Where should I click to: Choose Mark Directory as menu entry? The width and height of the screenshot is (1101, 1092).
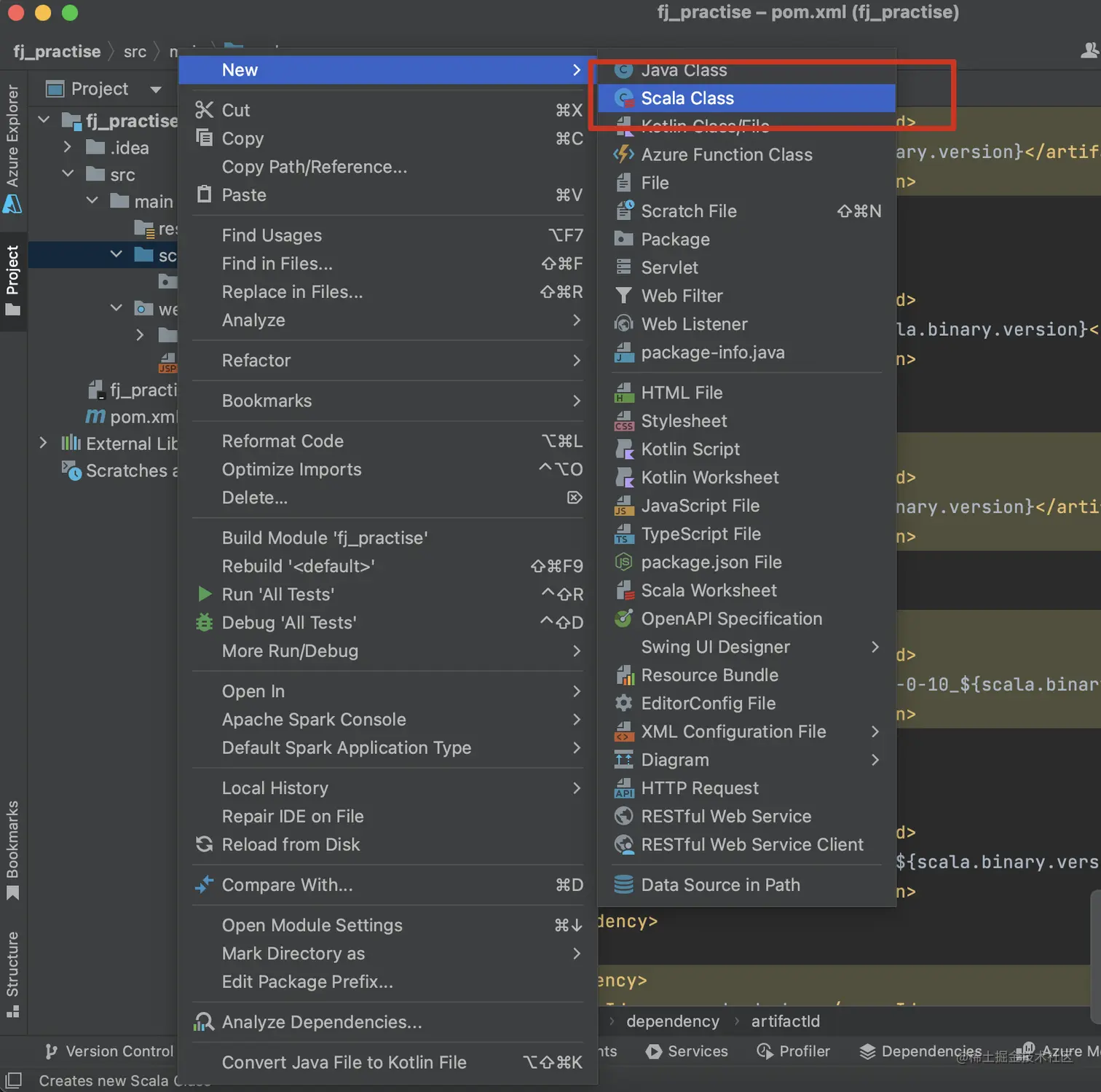pyautogui.click(x=388, y=954)
